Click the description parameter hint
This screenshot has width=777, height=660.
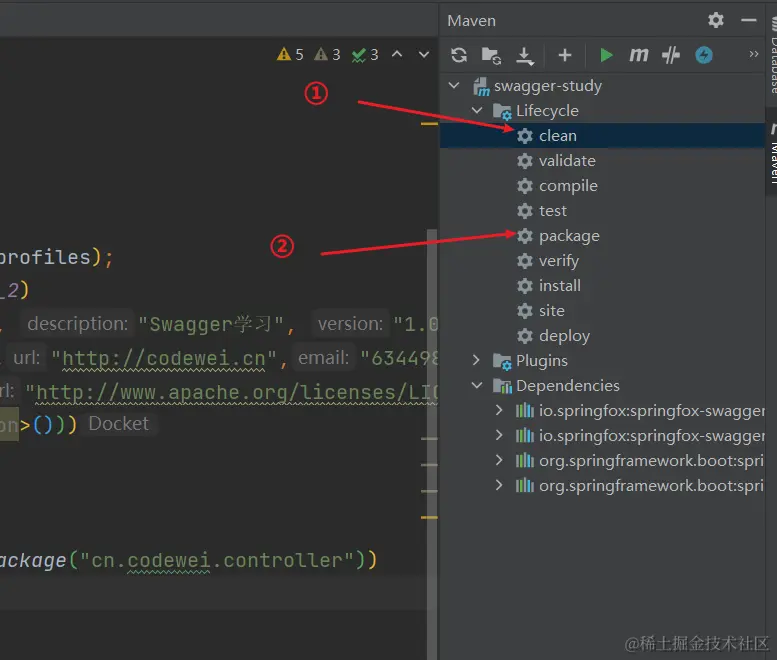77,324
